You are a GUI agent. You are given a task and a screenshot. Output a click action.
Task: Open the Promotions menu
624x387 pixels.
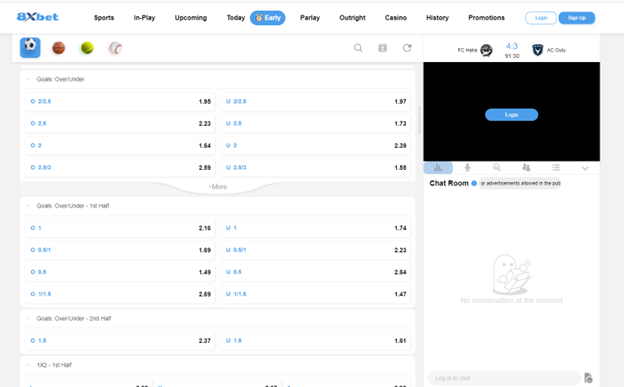click(486, 18)
